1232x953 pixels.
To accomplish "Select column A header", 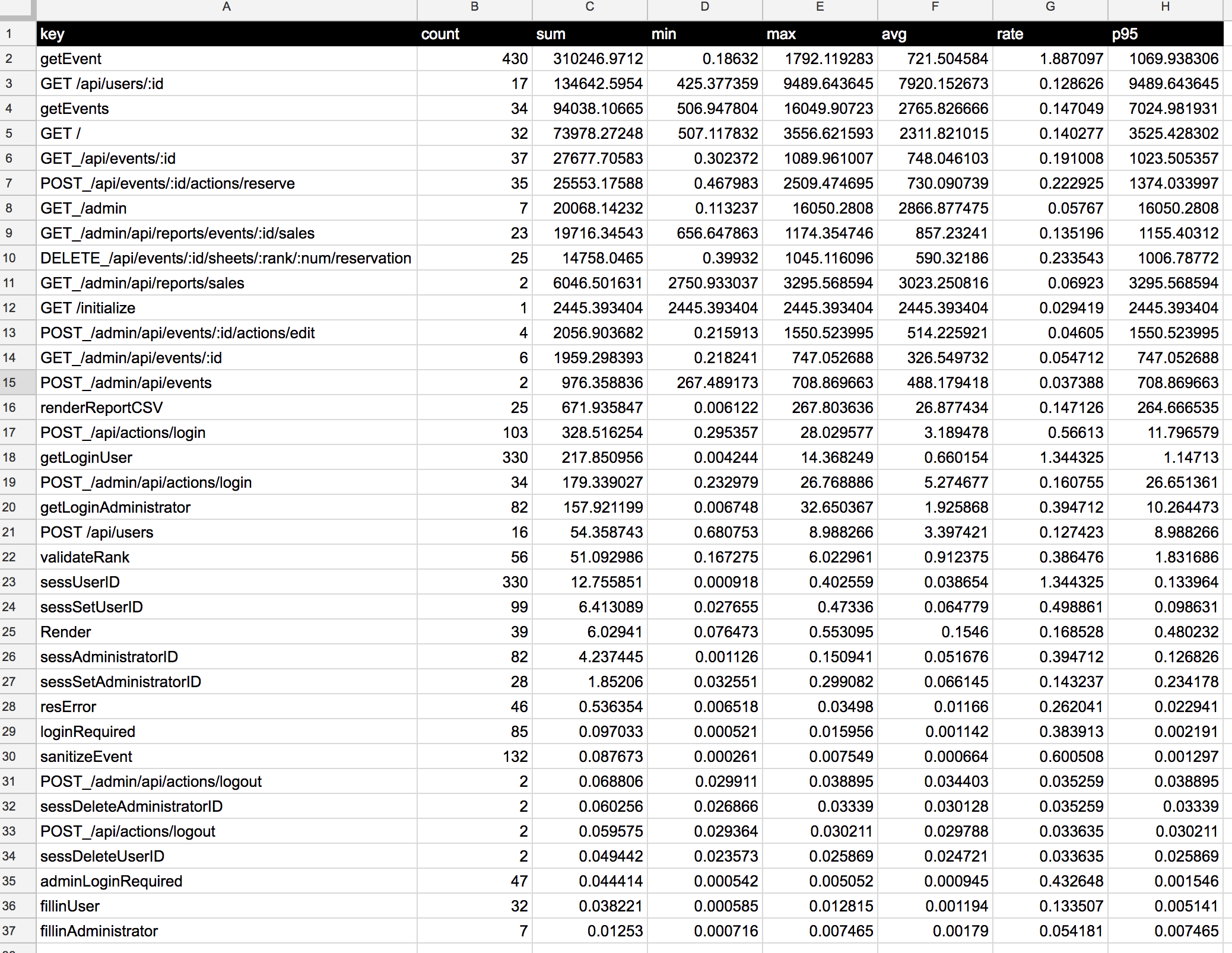I will (226, 7).
